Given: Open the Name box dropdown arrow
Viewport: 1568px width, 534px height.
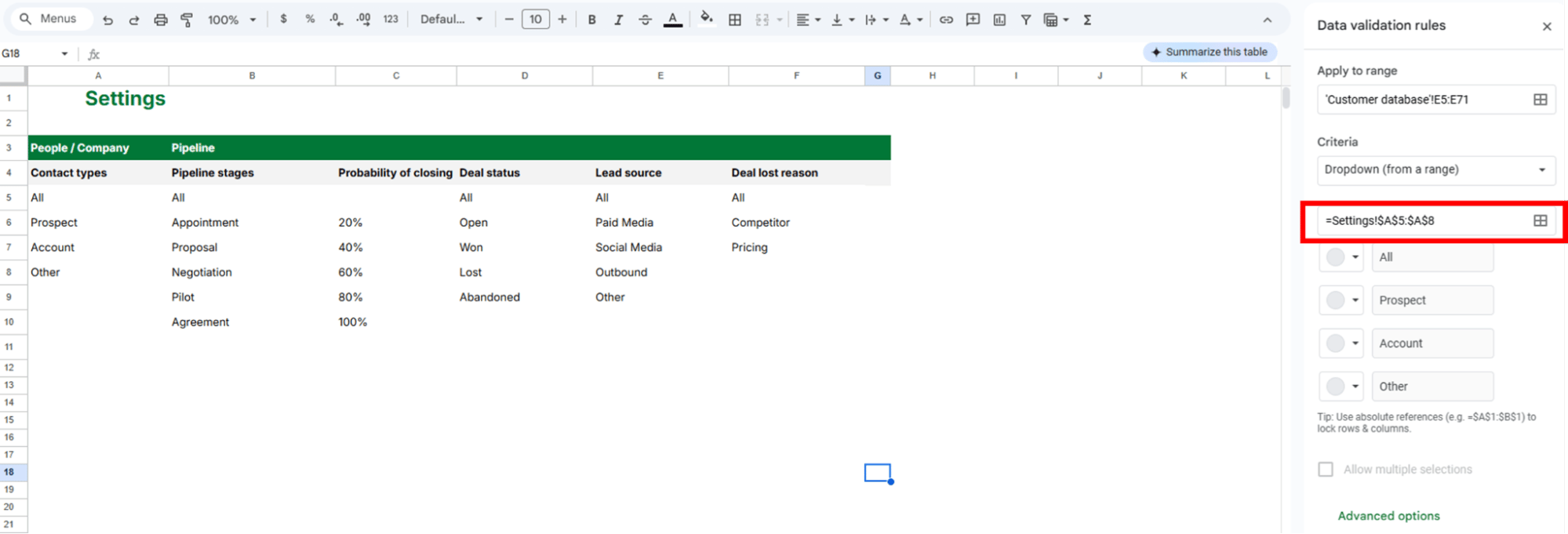Looking at the screenshot, I should click(64, 53).
